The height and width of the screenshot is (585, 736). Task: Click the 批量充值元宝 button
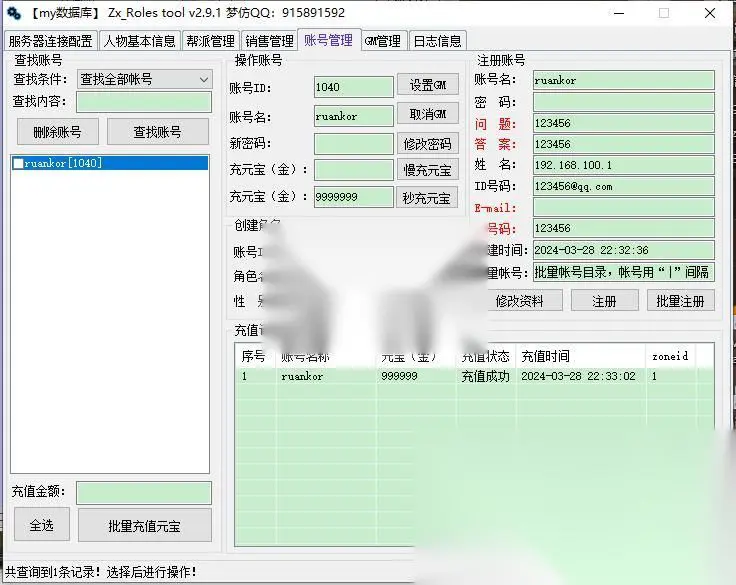click(x=145, y=525)
